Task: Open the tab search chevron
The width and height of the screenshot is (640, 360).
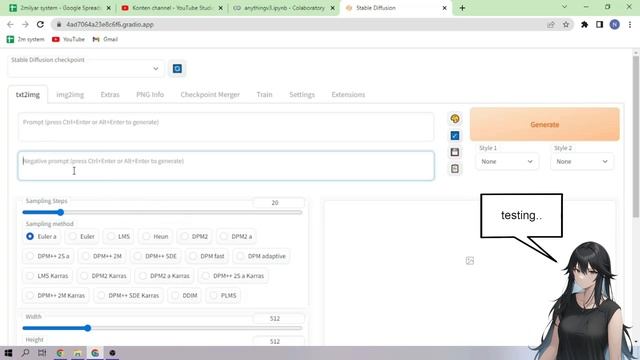Action: click(x=564, y=7)
